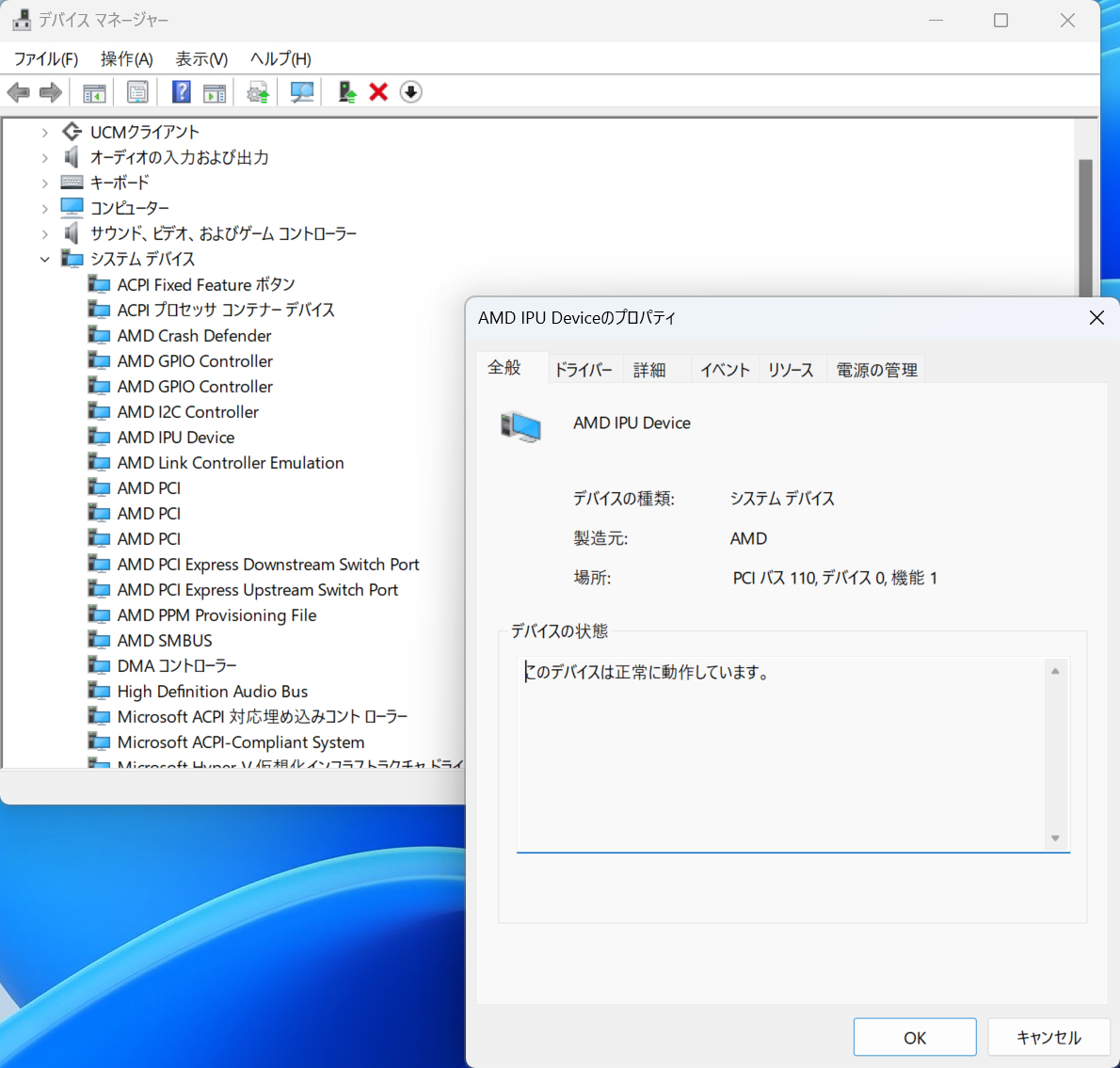1120x1068 pixels.
Task: Switch to the イベント tab
Action: pos(725,370)
